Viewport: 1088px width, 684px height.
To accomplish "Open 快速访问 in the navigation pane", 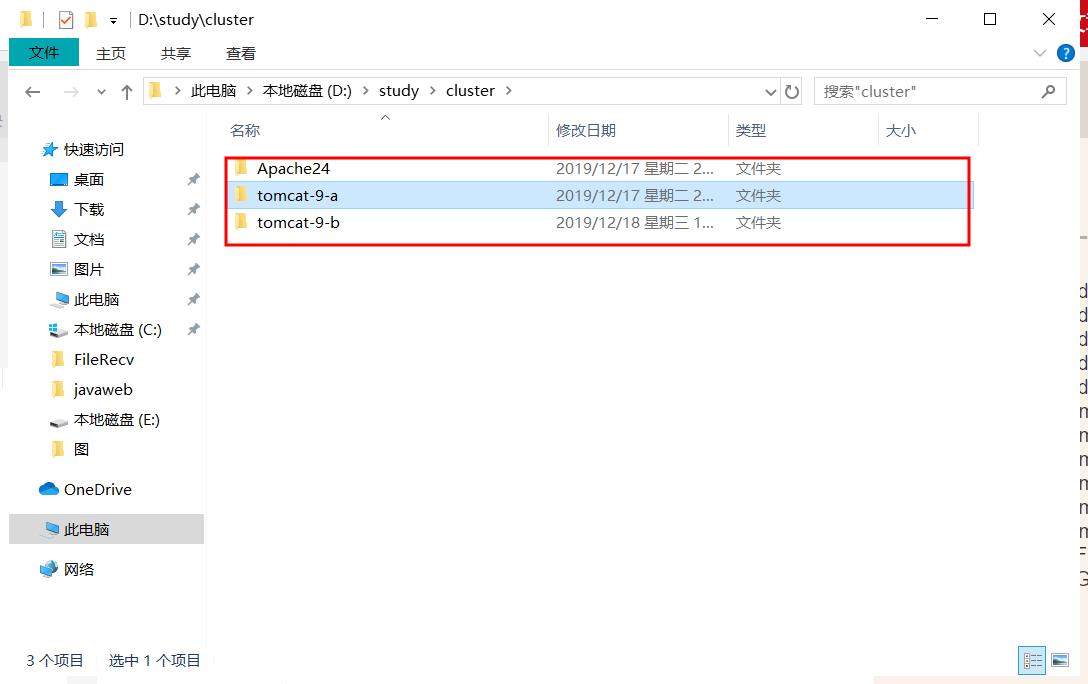I will [94, 149].
